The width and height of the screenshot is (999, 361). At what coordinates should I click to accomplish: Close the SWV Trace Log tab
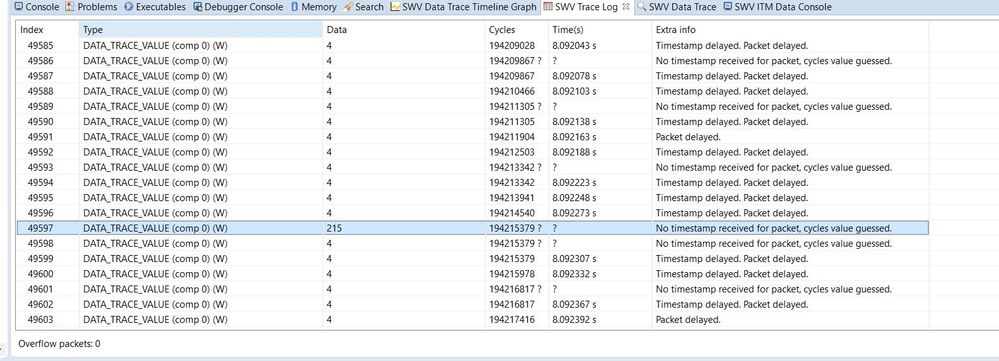coord(626,6)
